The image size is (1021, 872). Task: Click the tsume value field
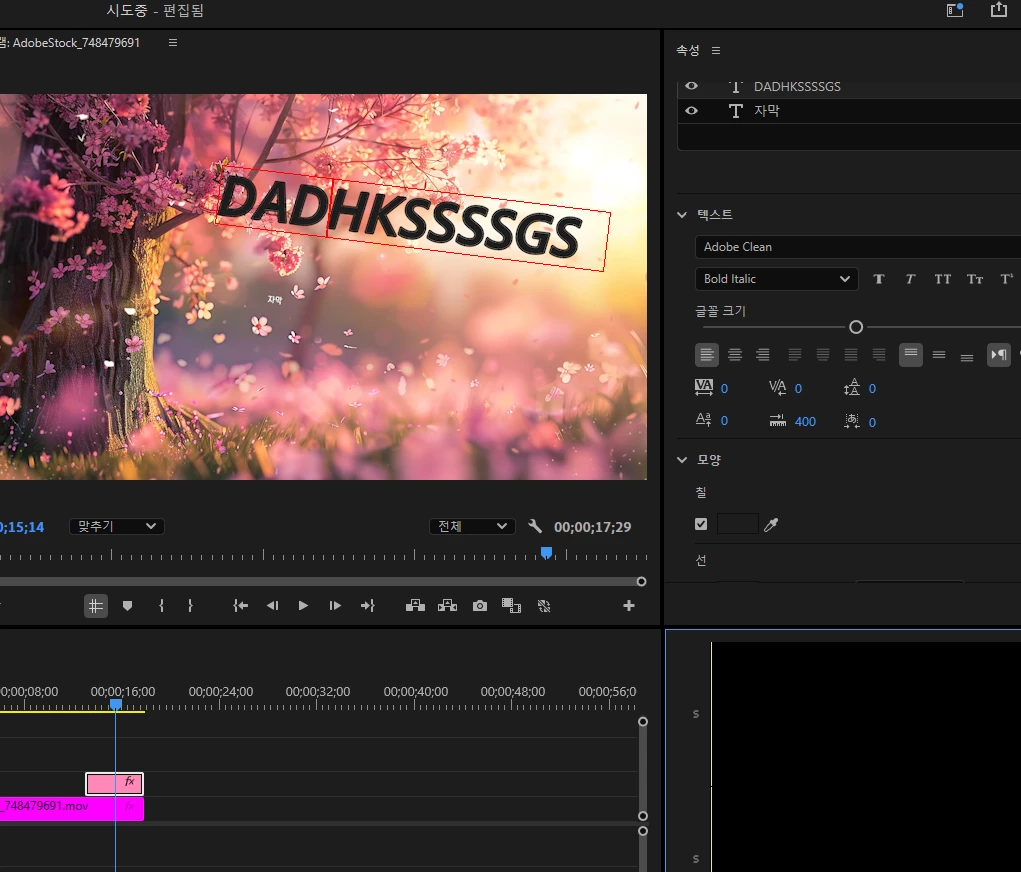[872, 422]
